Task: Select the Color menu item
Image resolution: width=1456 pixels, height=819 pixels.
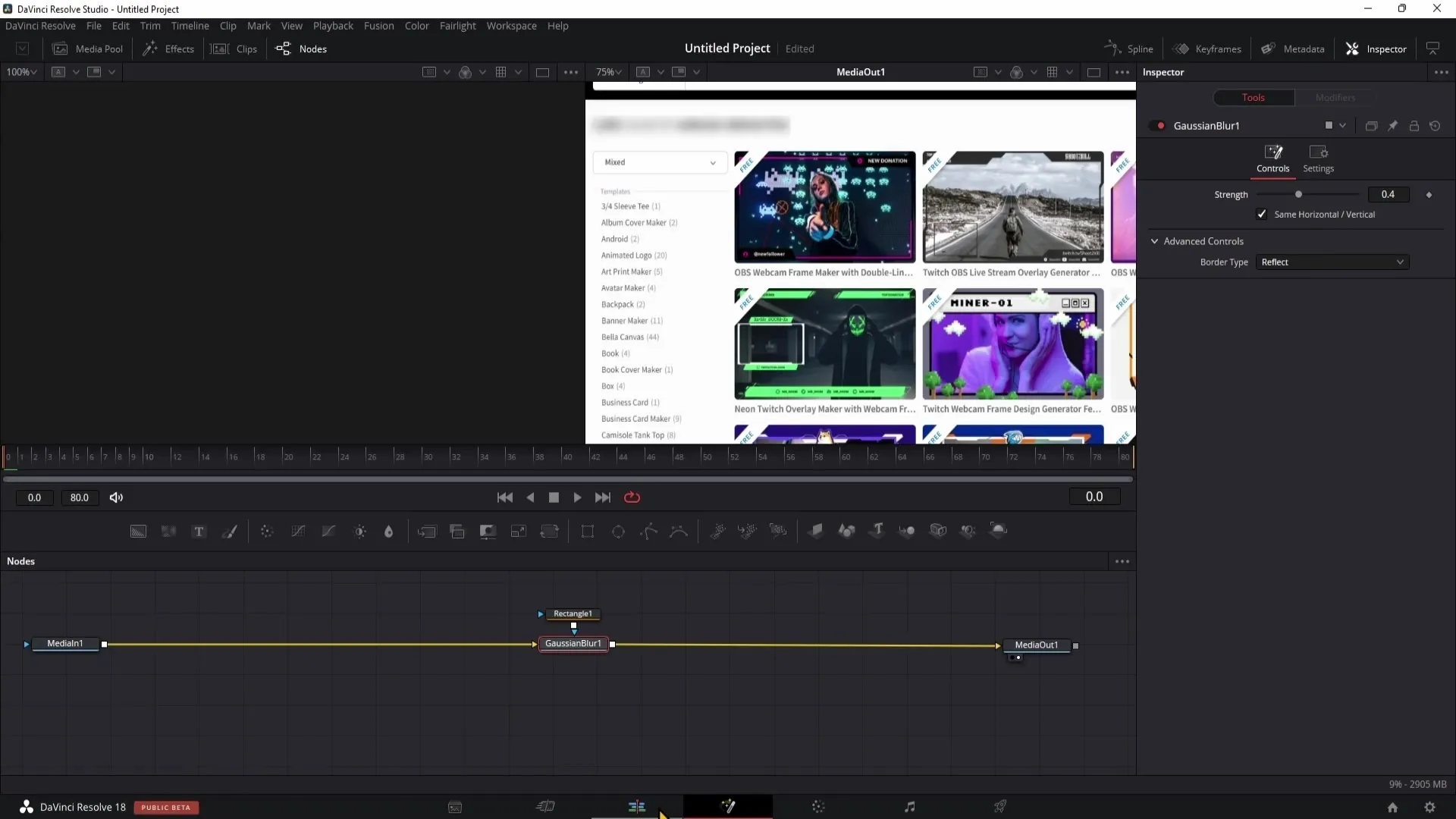Action: coord(417,25)
